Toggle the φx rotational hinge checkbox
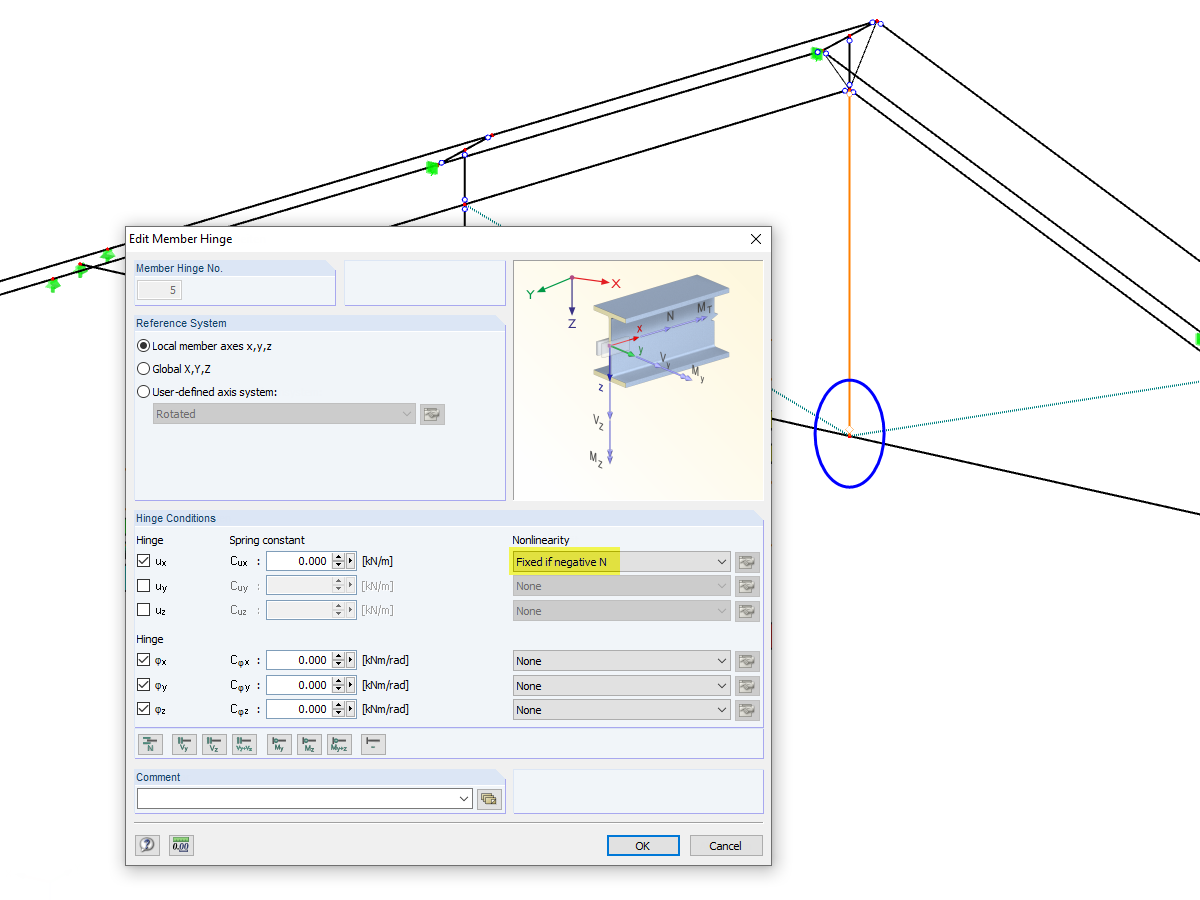 coord(143,660)
